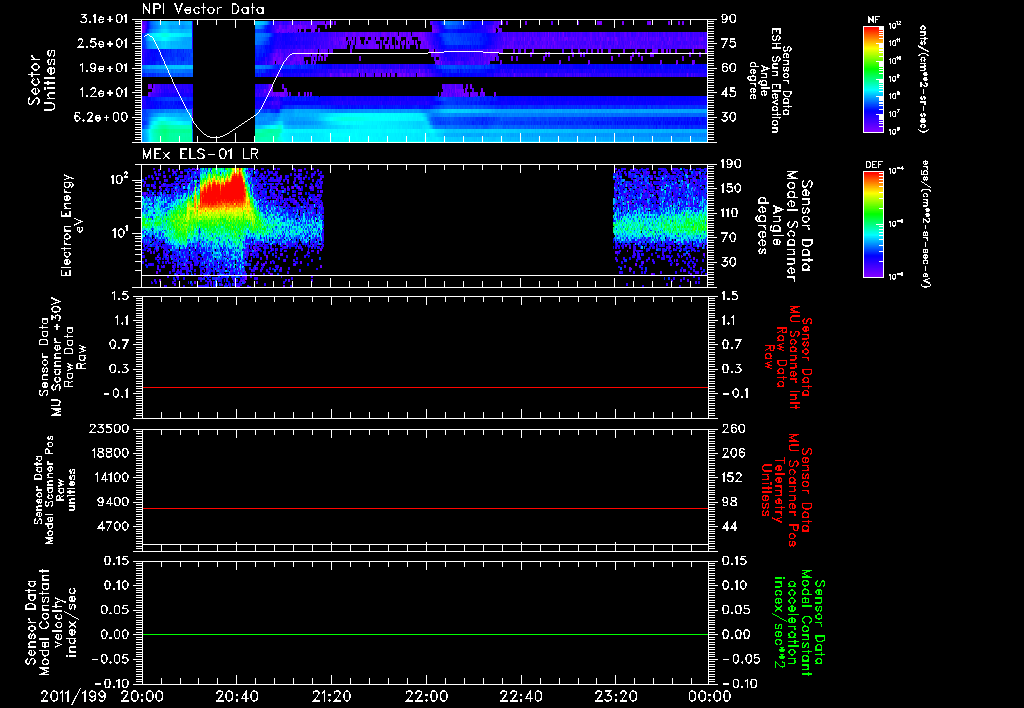The height and width of the screenshot is (708, 1024).
Task: Click the 75 degree sun elevation tick
Action: click(x=729, y=43)
